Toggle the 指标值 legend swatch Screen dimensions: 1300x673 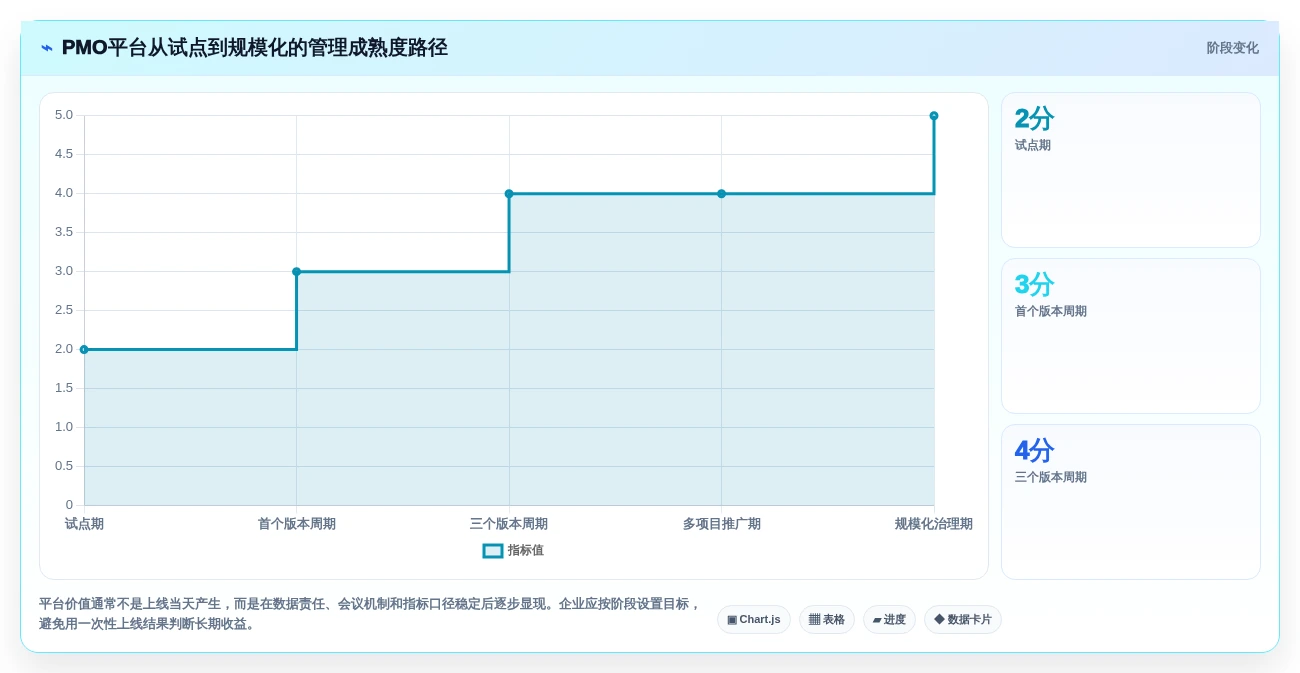(x=493, y=551)
